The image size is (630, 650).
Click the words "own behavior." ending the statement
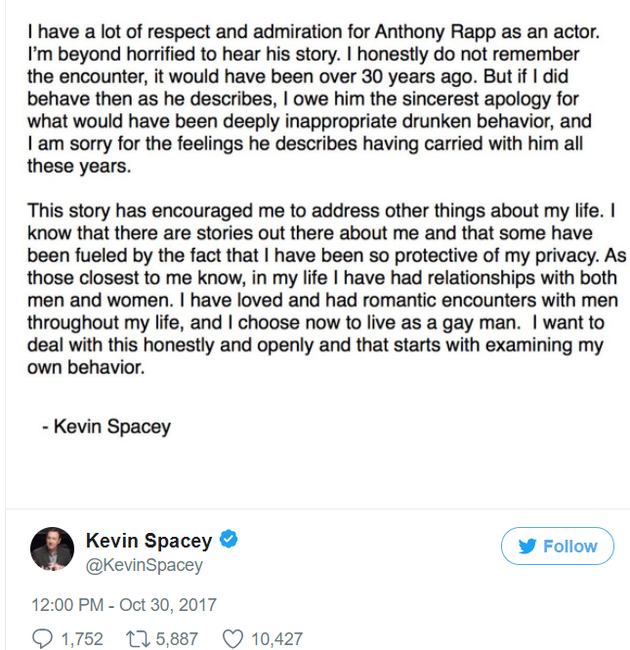click(86, 367)
